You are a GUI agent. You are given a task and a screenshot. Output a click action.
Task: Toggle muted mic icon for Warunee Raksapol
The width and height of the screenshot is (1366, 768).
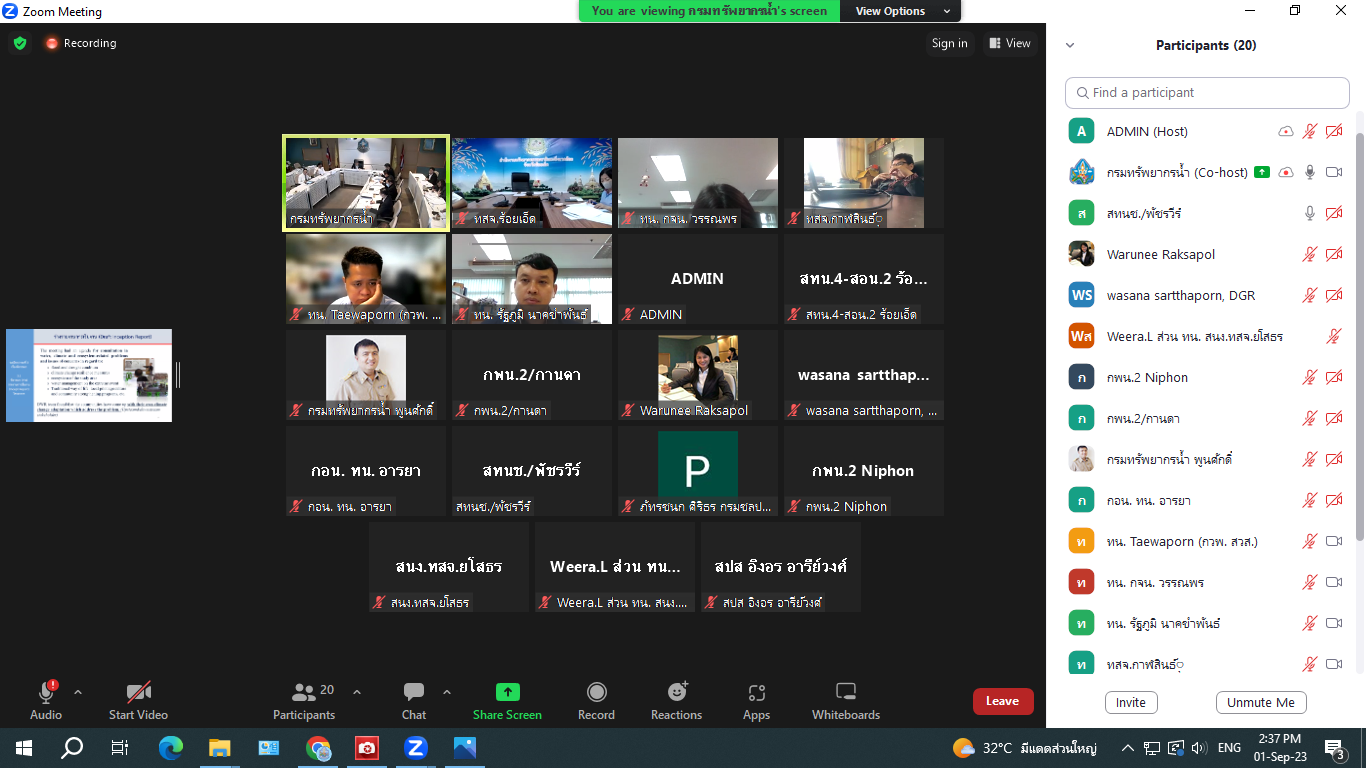[1309, 254]
